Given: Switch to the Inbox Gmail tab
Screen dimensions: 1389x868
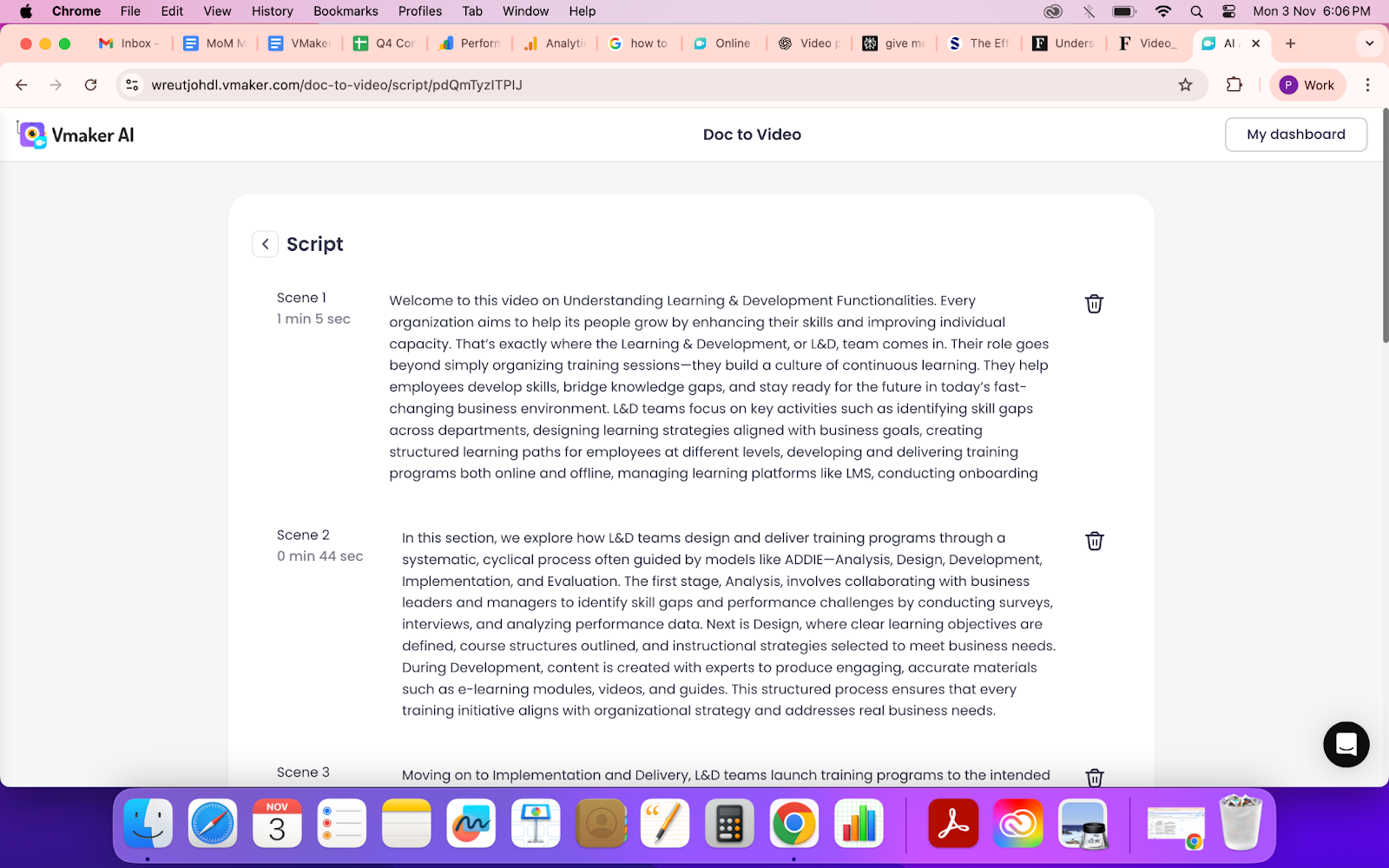Looking at the screenshot, I should pos(129,43).
